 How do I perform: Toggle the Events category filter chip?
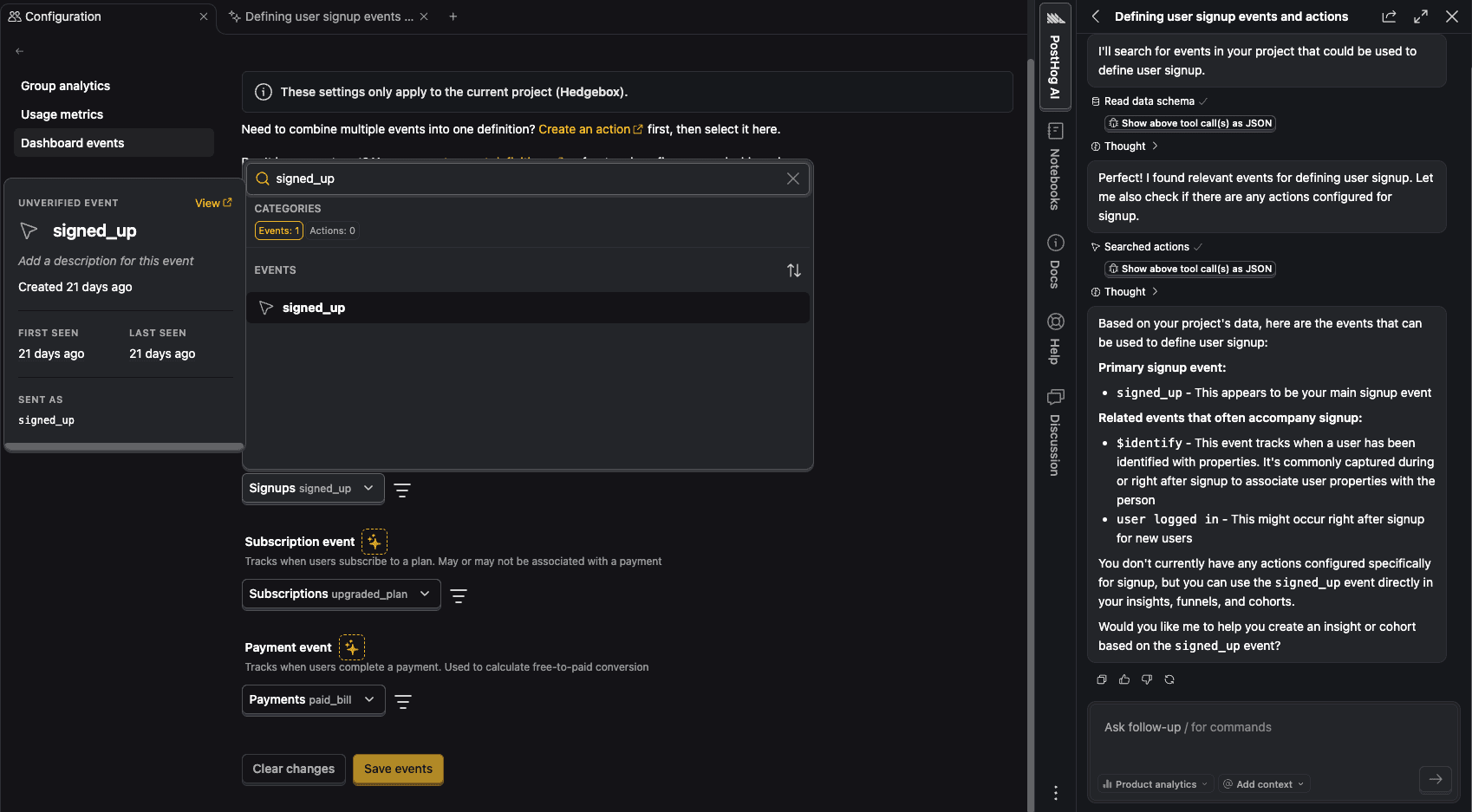pos(278,230)
